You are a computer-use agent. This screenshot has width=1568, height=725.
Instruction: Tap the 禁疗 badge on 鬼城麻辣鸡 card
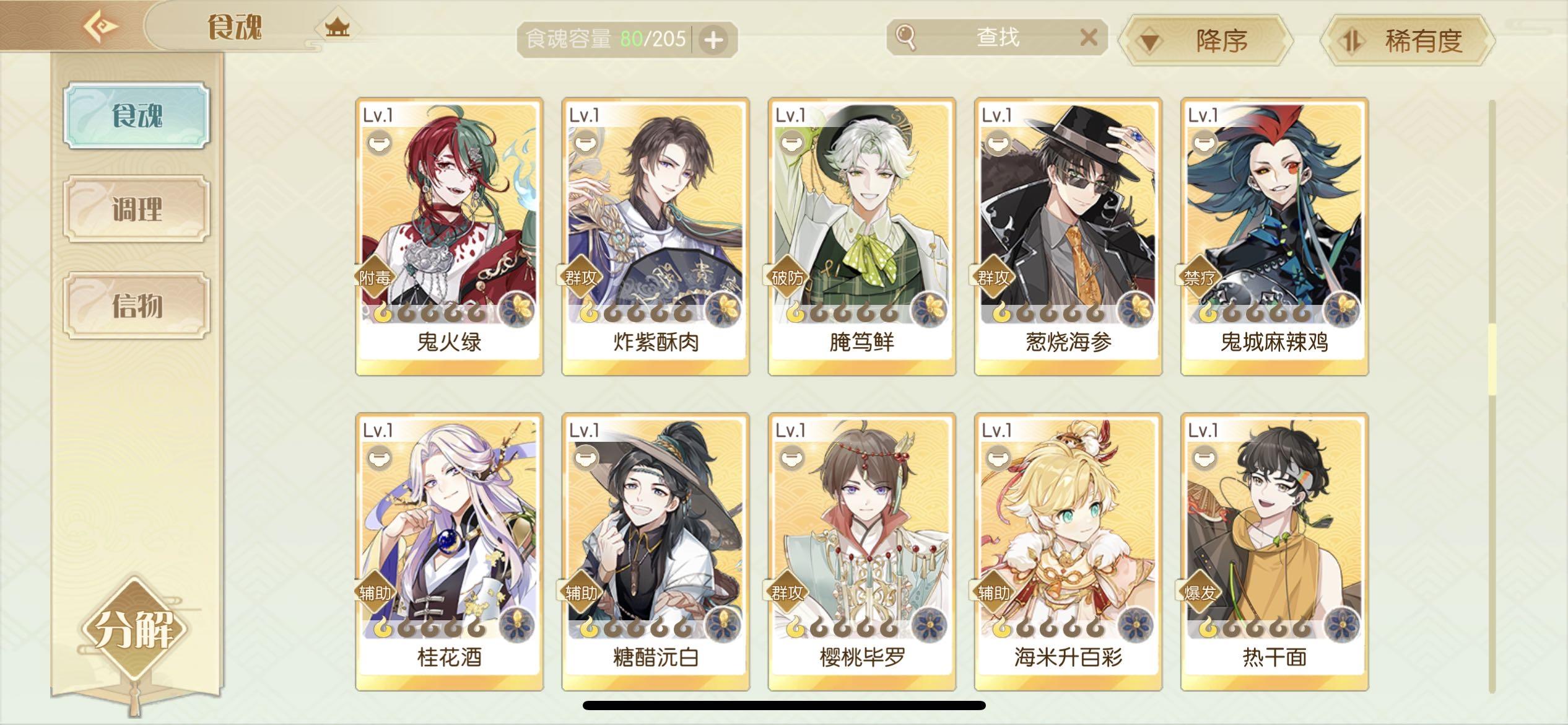(1200, 278)
